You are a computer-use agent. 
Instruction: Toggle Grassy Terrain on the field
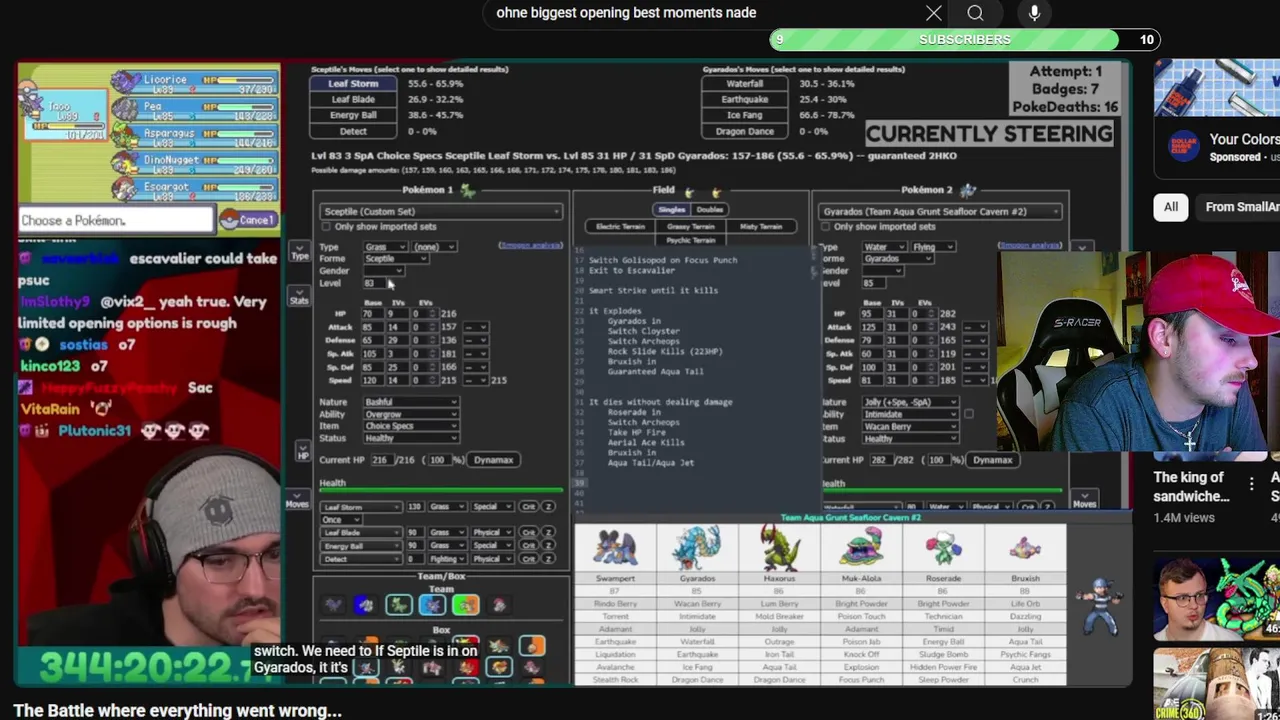point(690,227)
